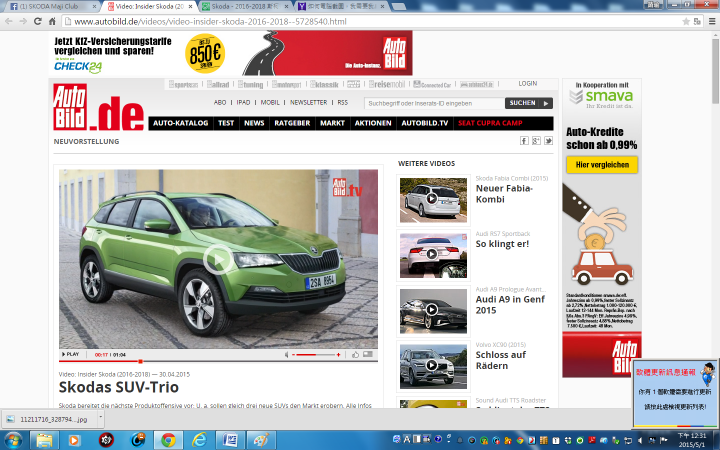
Task: Click the reisemobil sub-site logo
Action: [387, 84]
